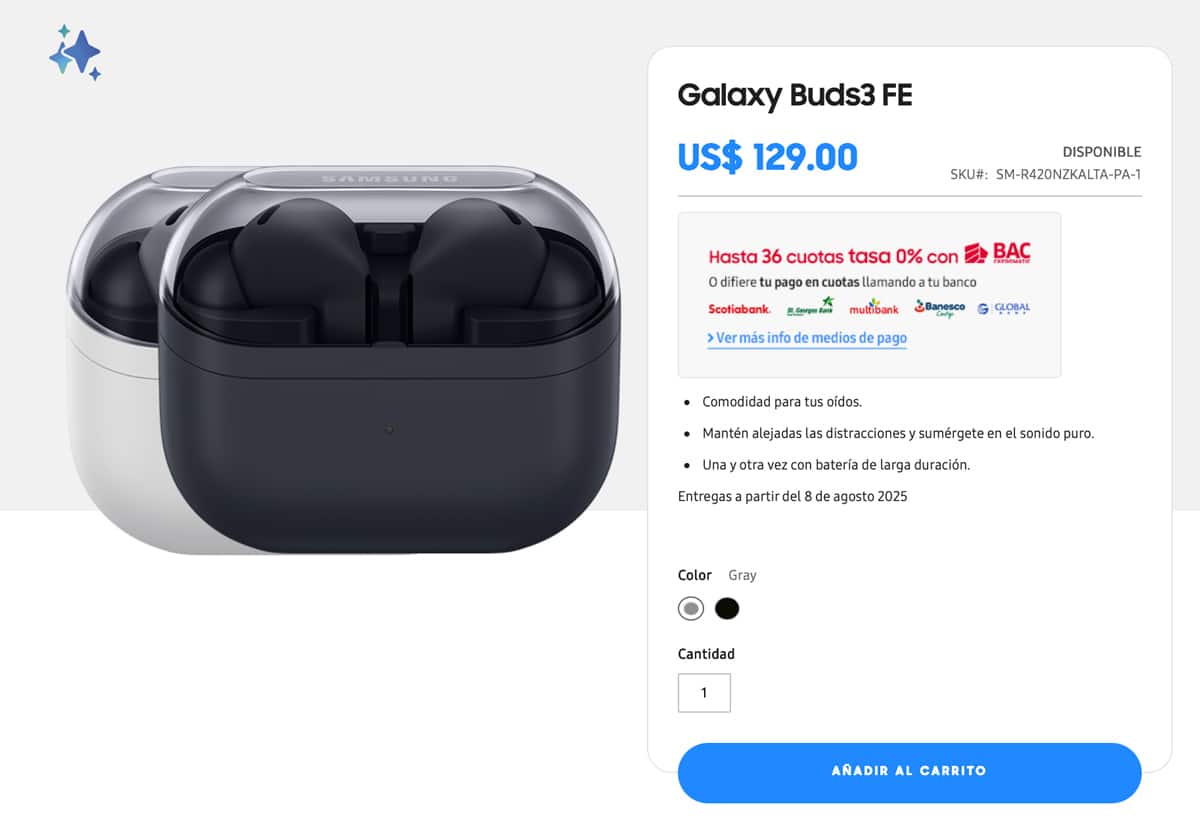Click the BAC Credomatic logo

pyautogui.click(x=997, y=254)
